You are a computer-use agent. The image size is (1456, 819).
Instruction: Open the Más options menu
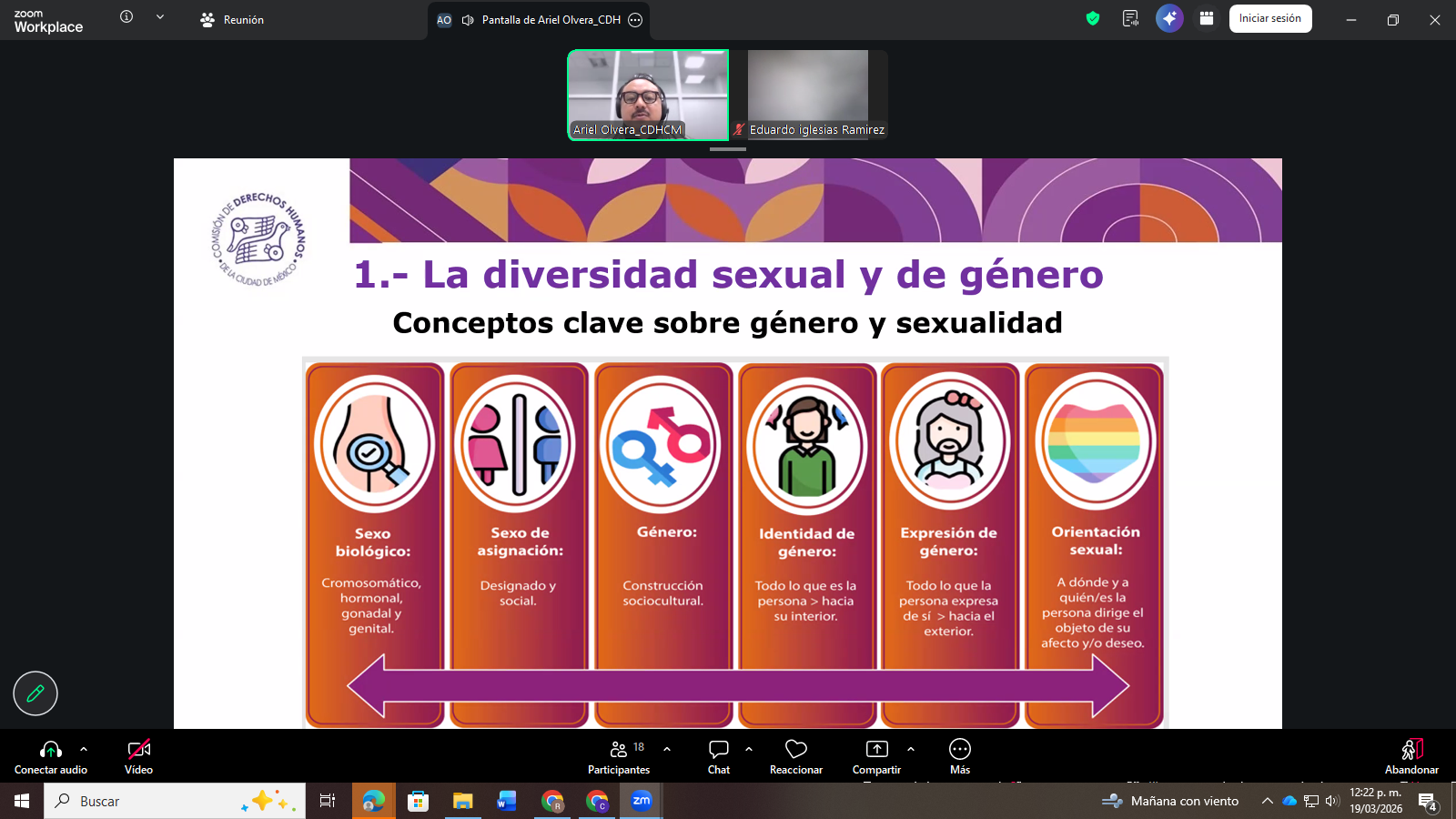[x=959, y=755]
